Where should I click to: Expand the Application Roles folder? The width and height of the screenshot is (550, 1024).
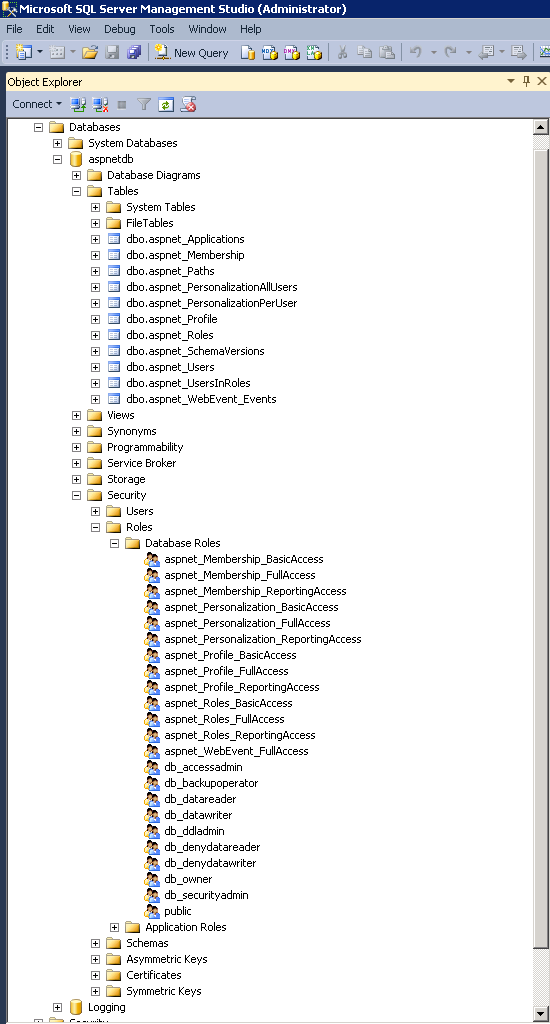[114, 927]
